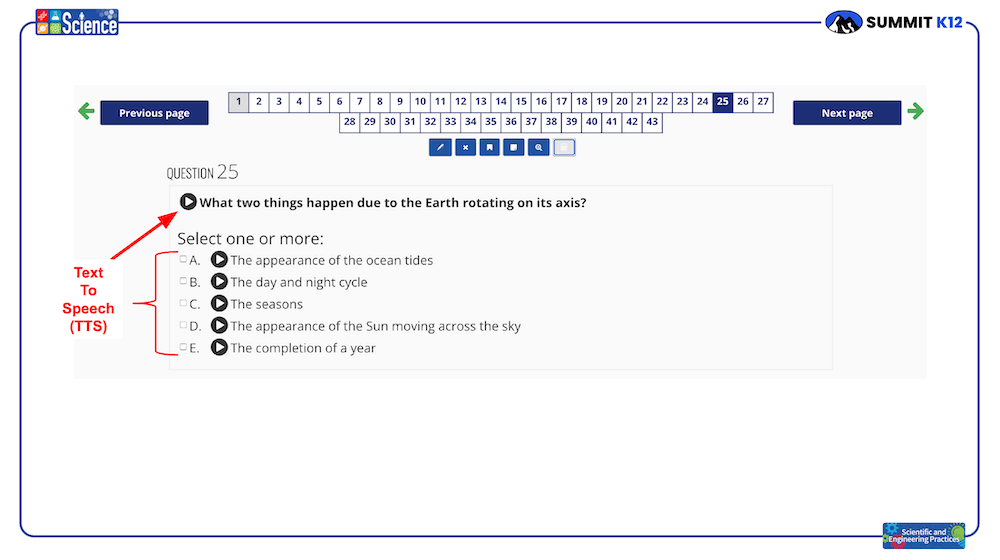Play audio for 'The seasons' answer
This screenshot has width=1000, height=560.
tap(219, 304)
